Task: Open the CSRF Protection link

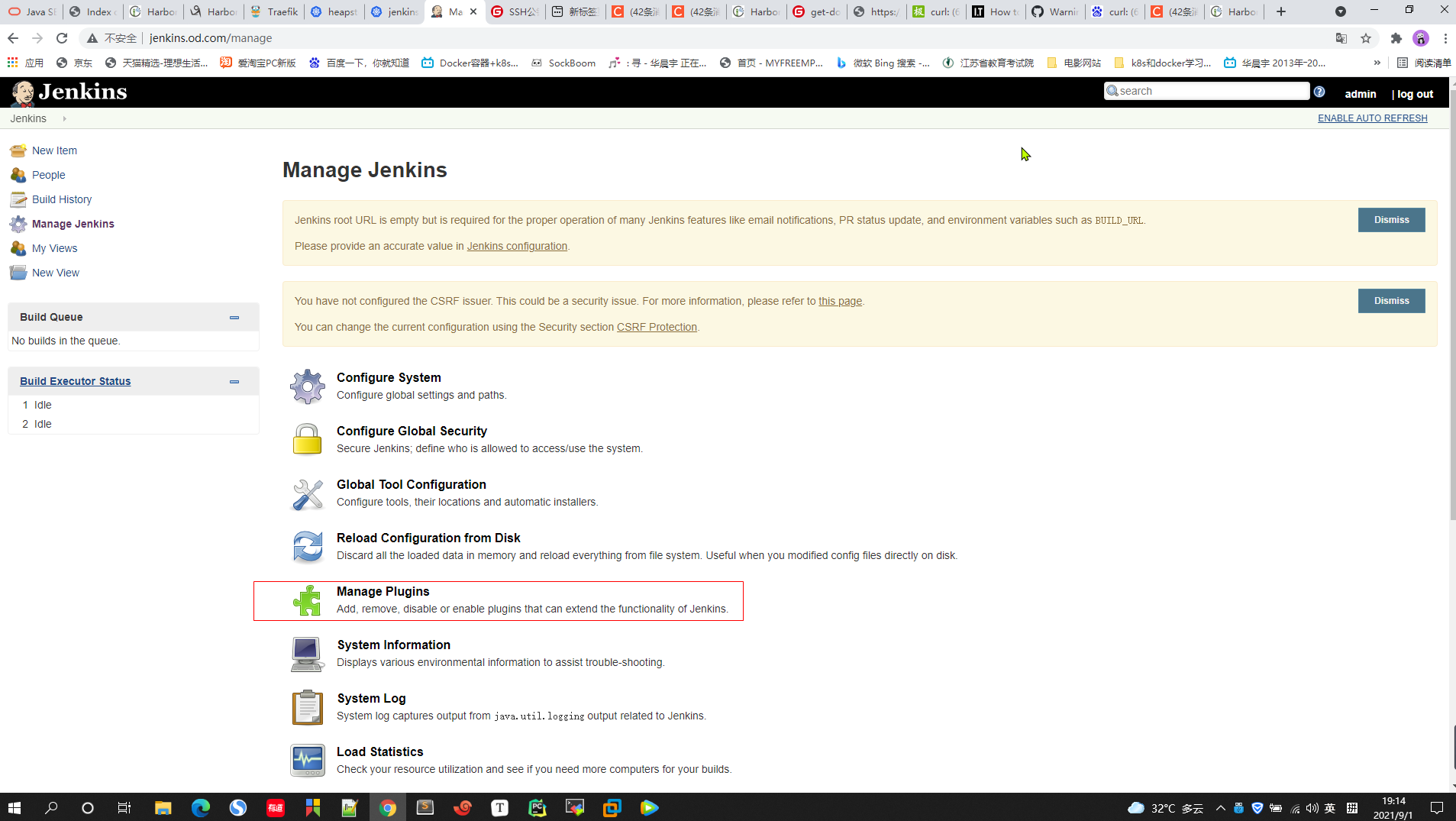Action: [657, 327]
